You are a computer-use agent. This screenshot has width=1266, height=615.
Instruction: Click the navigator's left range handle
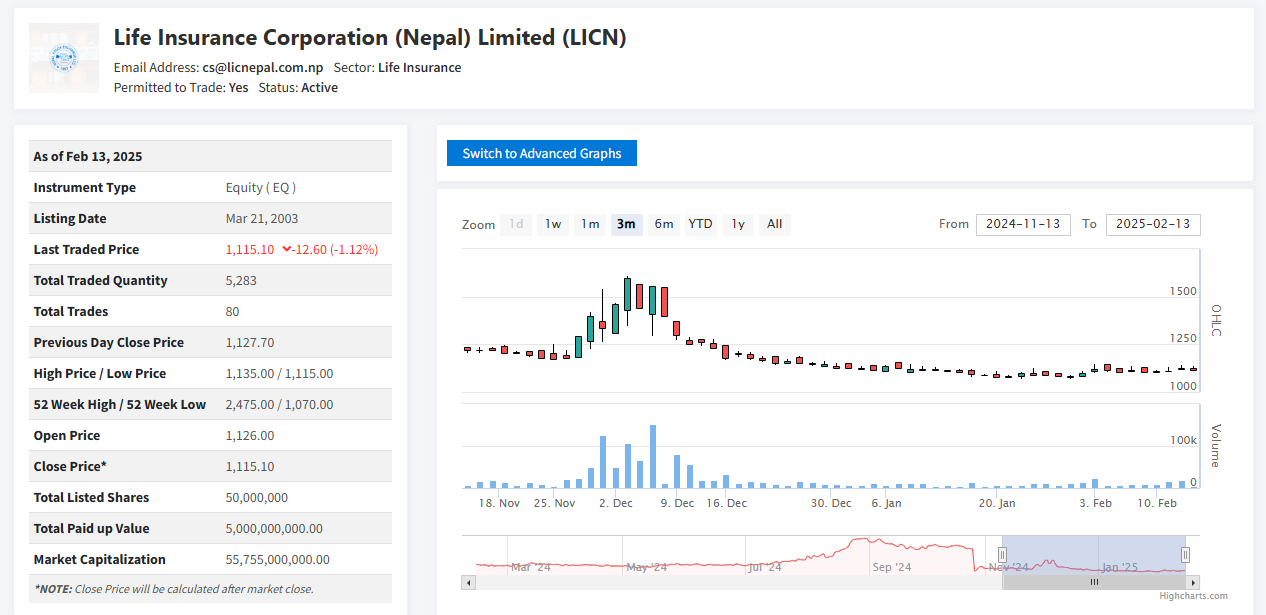(1002, 555)
